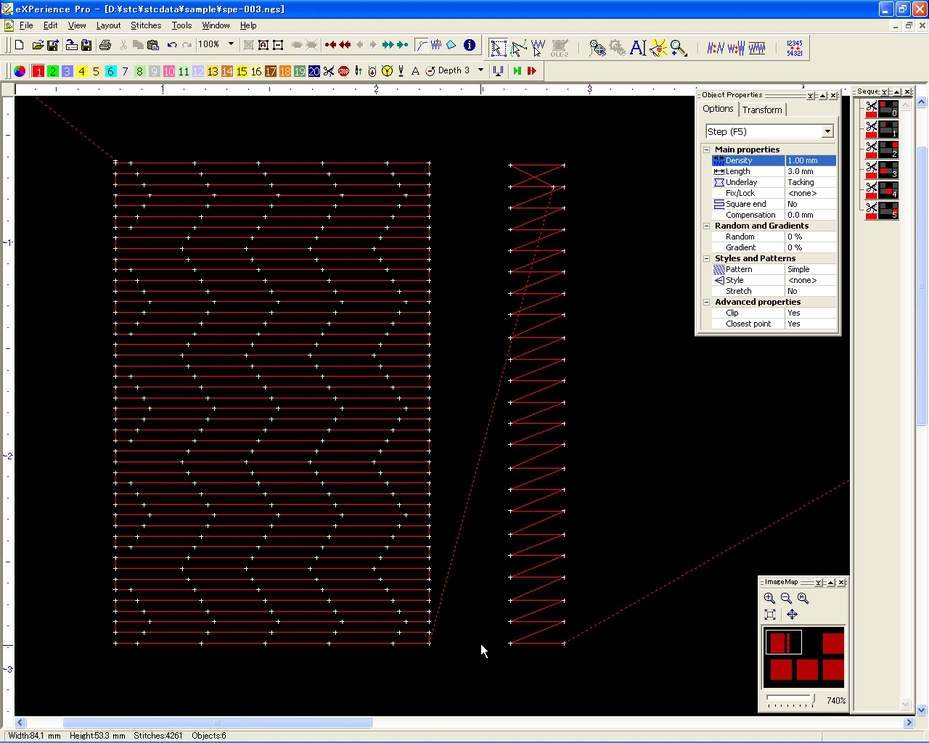Select sequence object 3 thumbnail
This screenshot has height=743, width=929.
(x=888, y=170)
